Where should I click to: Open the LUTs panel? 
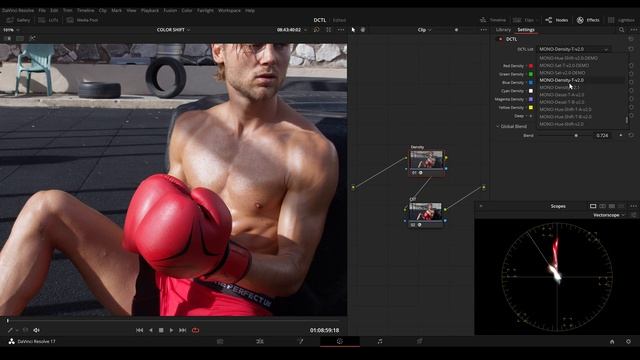[48, 20]
